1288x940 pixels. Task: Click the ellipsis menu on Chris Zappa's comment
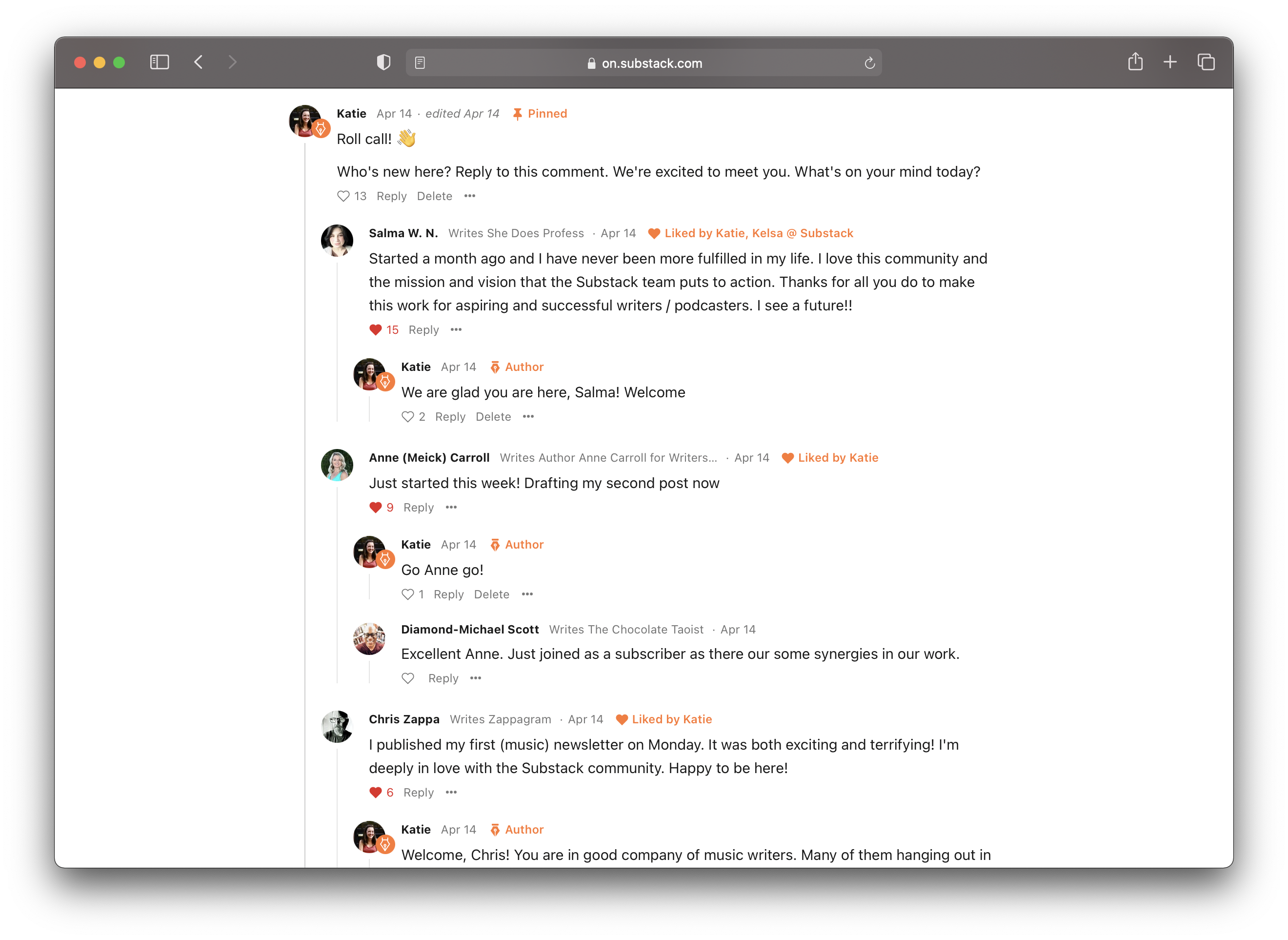point(452,792)
